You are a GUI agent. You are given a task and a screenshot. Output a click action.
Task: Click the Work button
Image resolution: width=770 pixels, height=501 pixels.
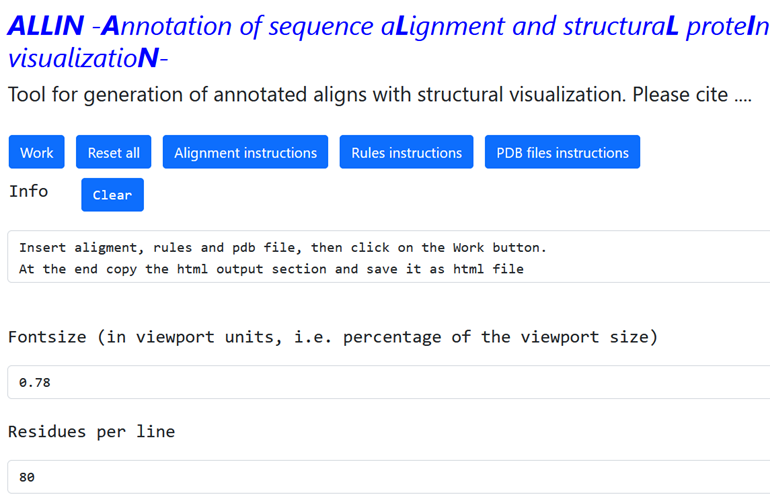pos(36,153)
